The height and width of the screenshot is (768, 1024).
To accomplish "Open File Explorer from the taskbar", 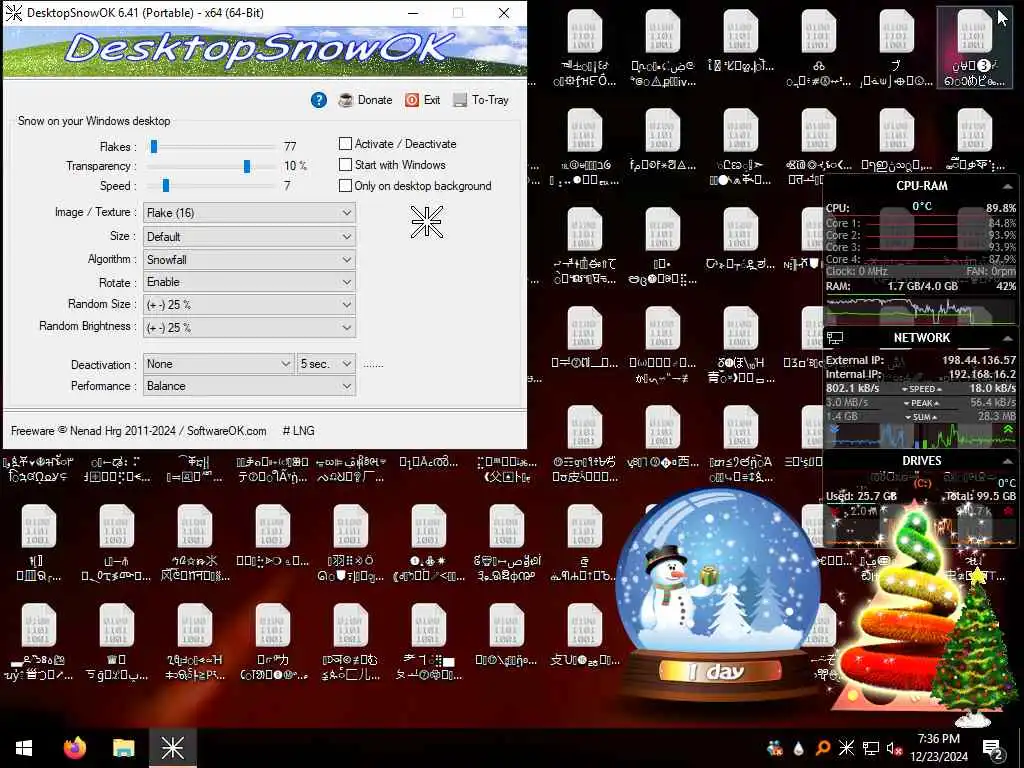I will point(123,748).
